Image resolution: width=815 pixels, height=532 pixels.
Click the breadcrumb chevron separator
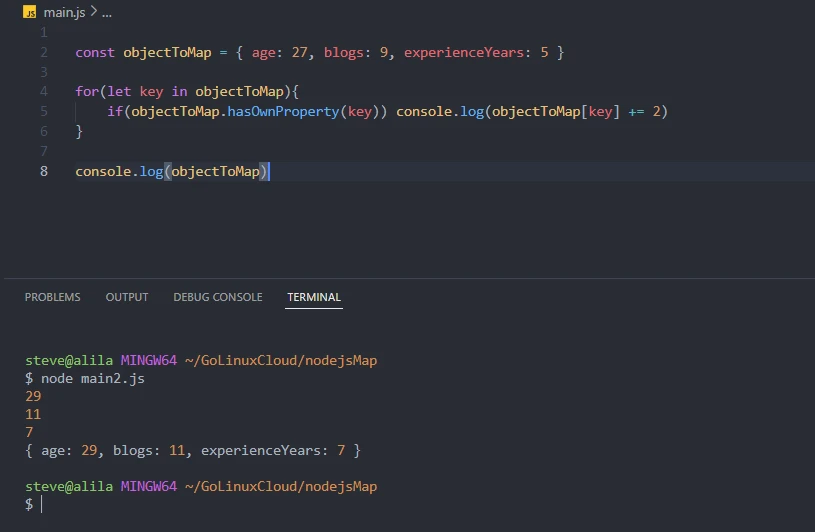click(x=93, y=12)
